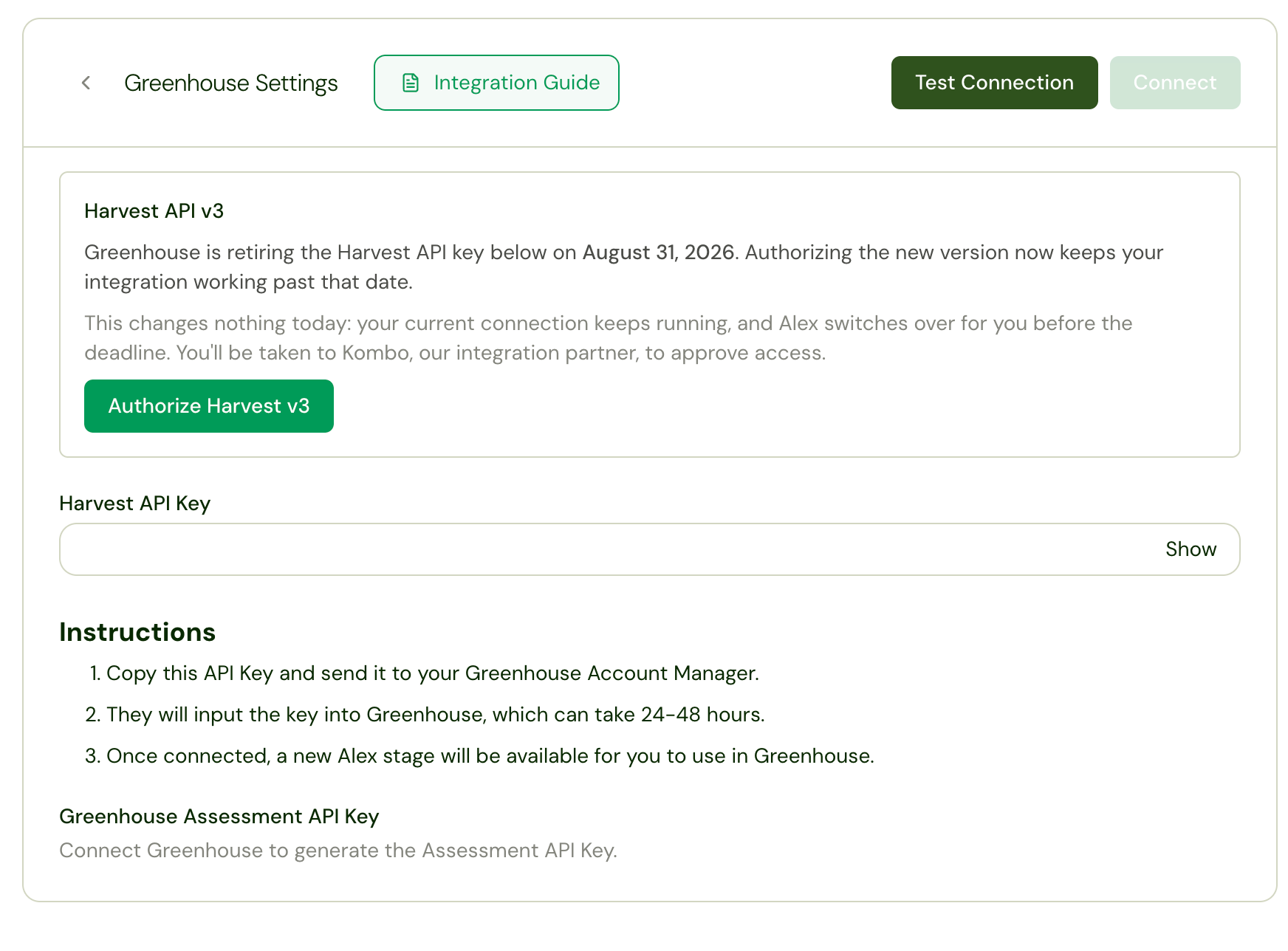Click the Connect button

click(1175, 83)
